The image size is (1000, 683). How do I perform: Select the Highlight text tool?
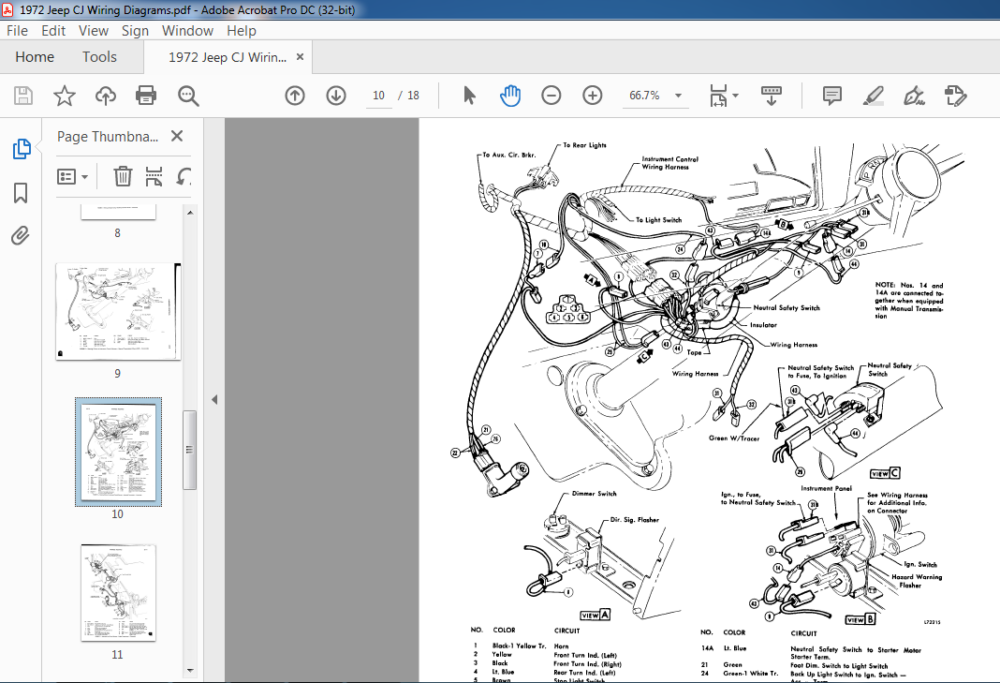point(873,96)
